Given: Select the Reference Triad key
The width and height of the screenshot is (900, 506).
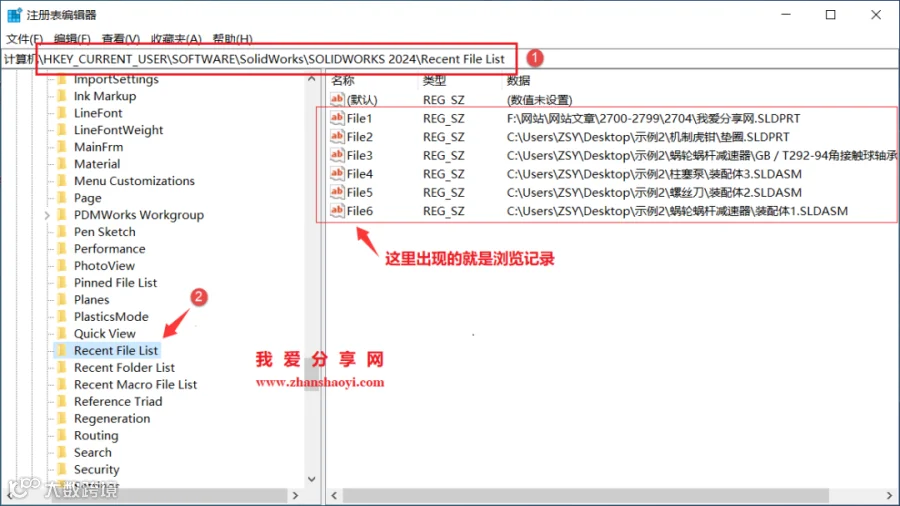Looking at the screenshot, I should click(118, 402).
